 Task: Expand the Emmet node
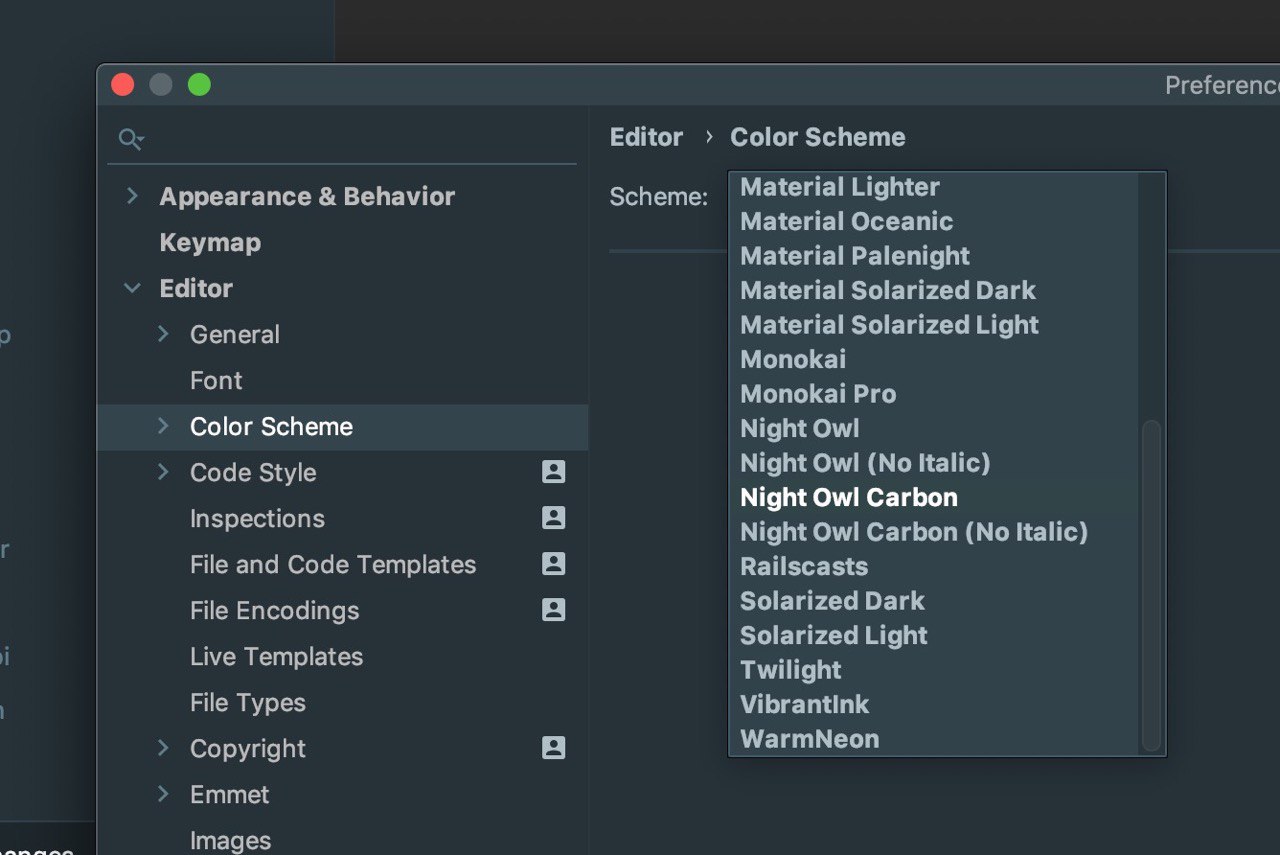point(164,794)
